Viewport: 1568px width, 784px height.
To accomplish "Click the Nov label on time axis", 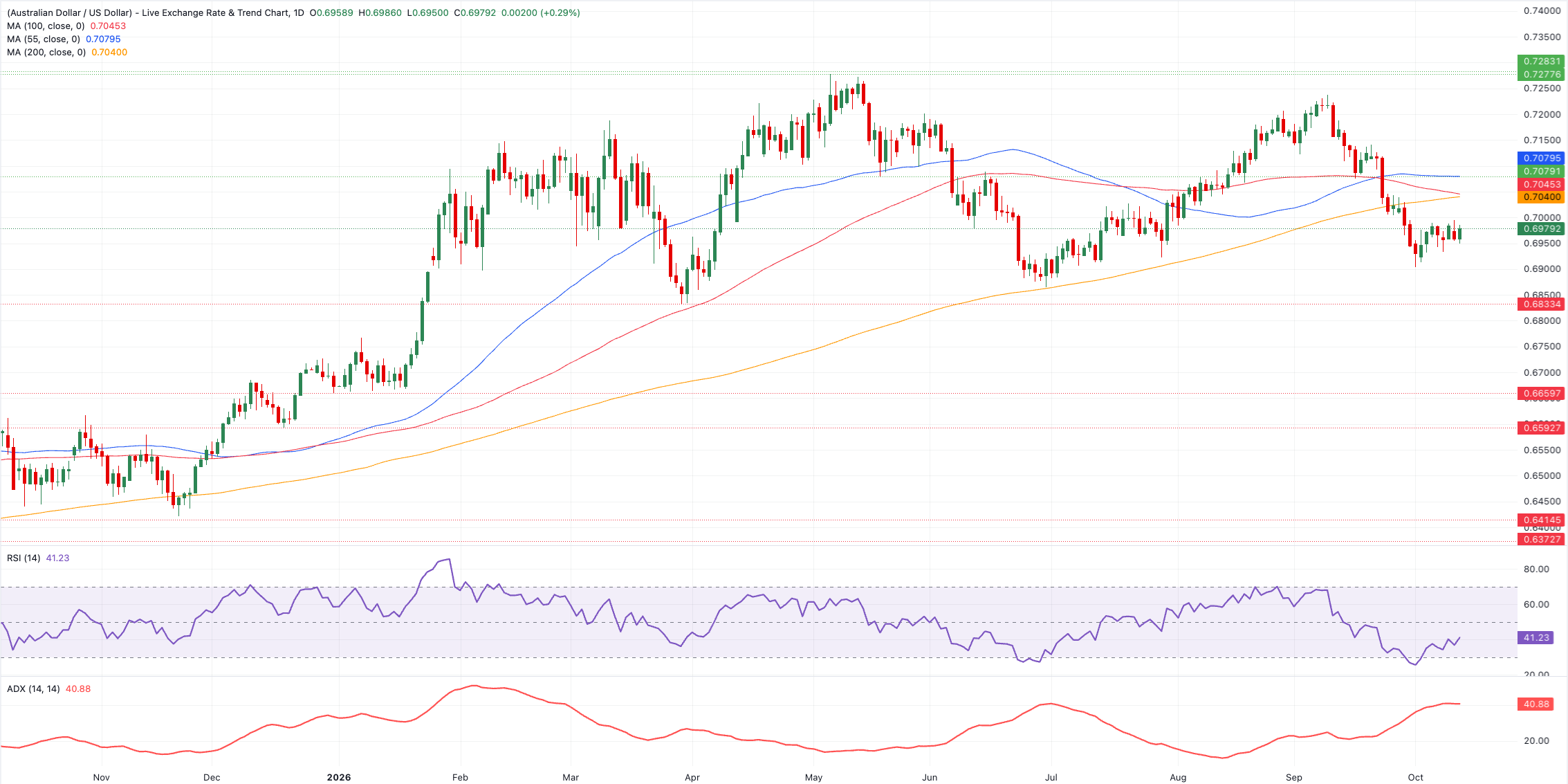I will (102, 778).
